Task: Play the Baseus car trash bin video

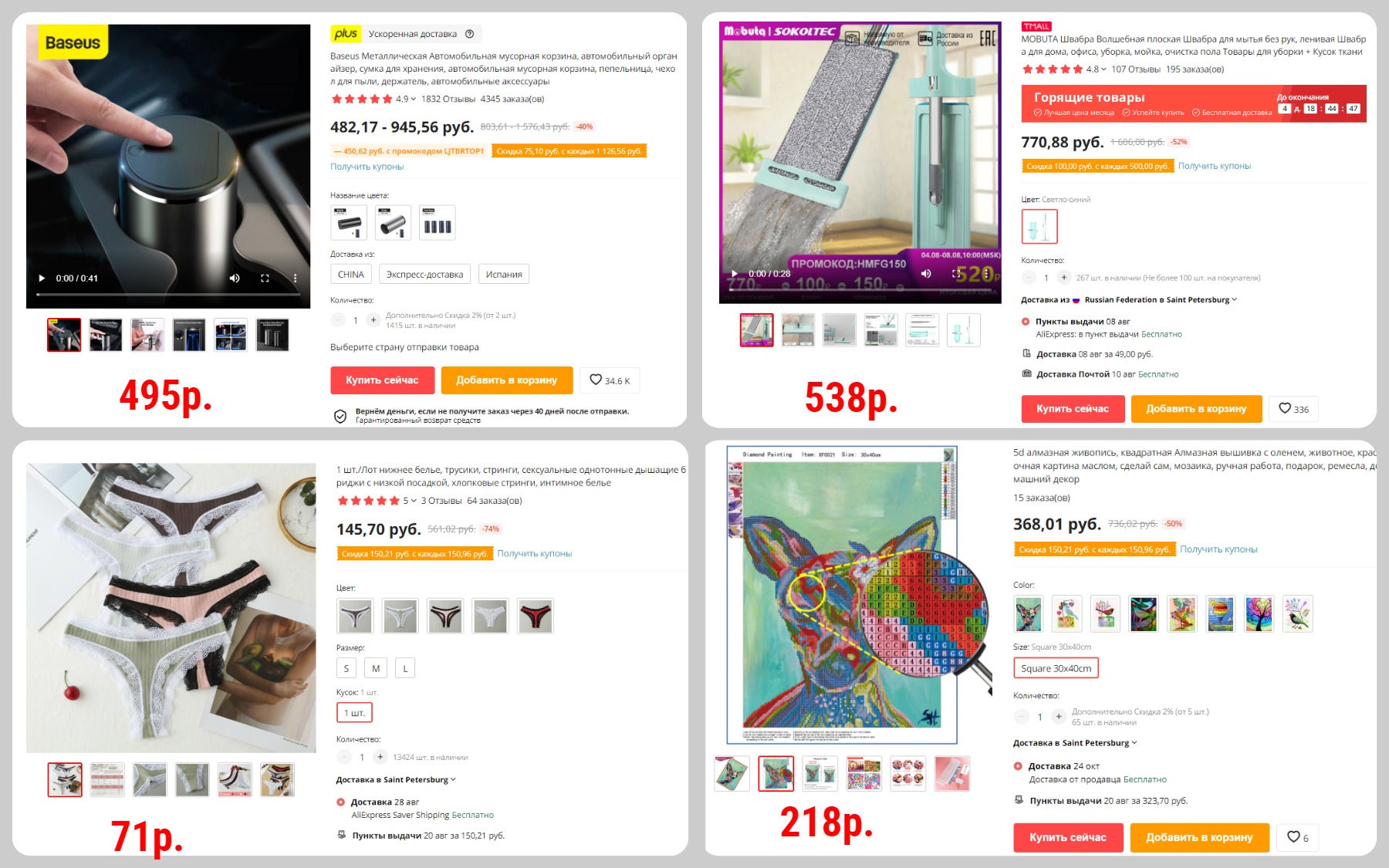Action: 42,279
